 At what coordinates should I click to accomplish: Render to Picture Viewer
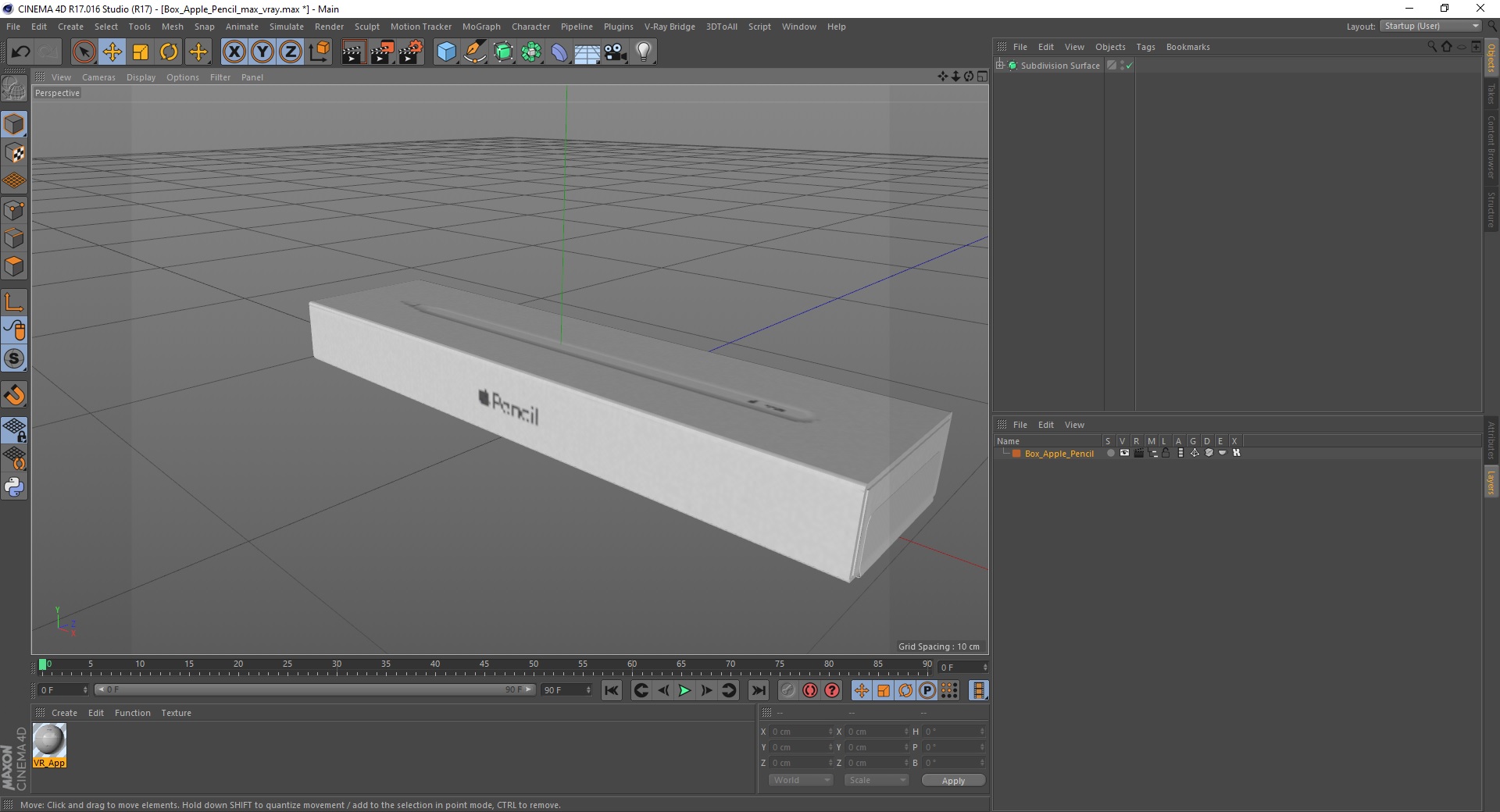click(x=382, y=52)
